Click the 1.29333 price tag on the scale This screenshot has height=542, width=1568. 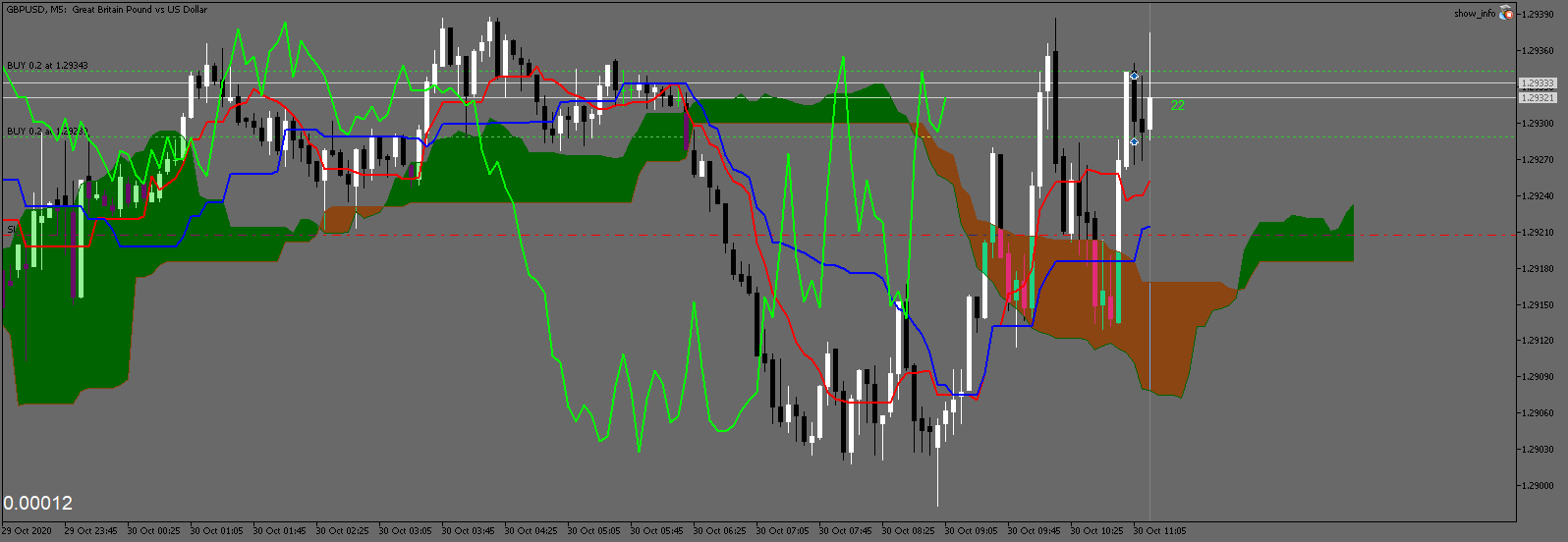1538,83
